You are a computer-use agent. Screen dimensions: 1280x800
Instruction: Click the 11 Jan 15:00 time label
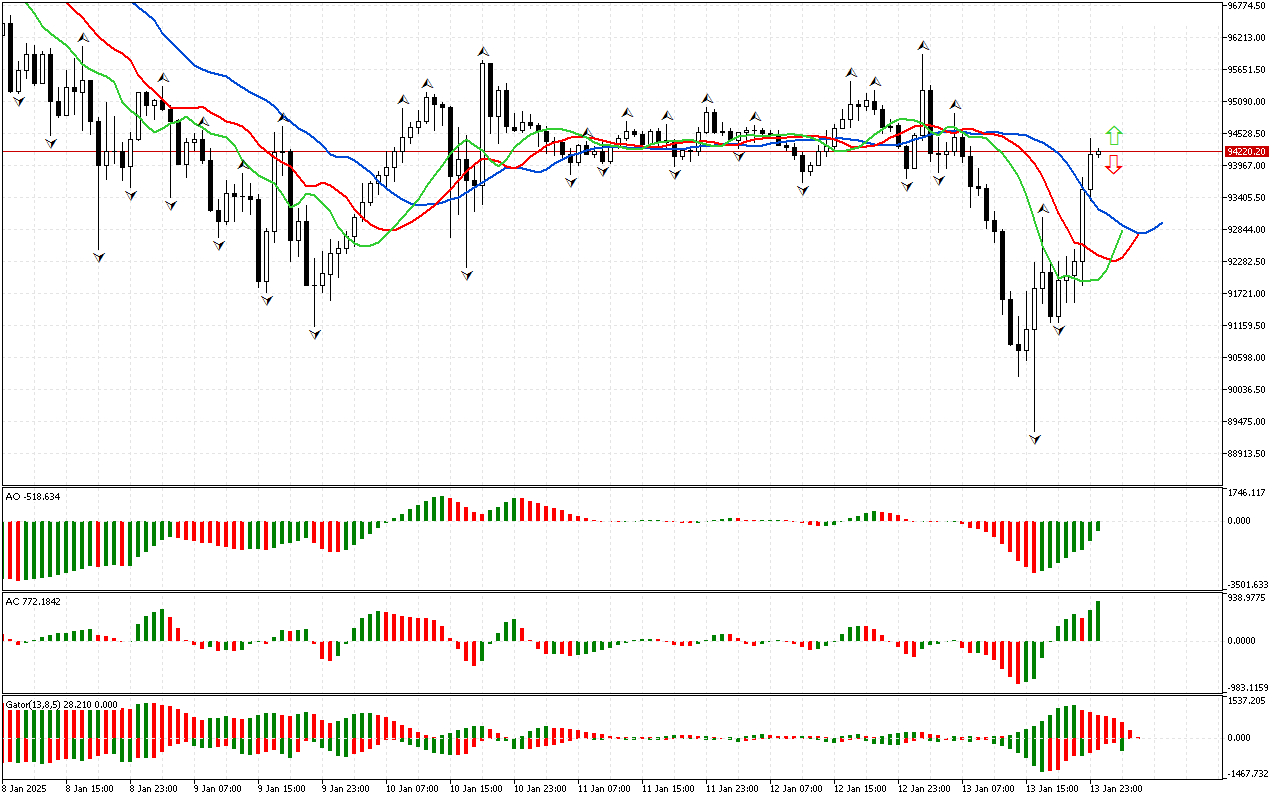tap(666, 788)
